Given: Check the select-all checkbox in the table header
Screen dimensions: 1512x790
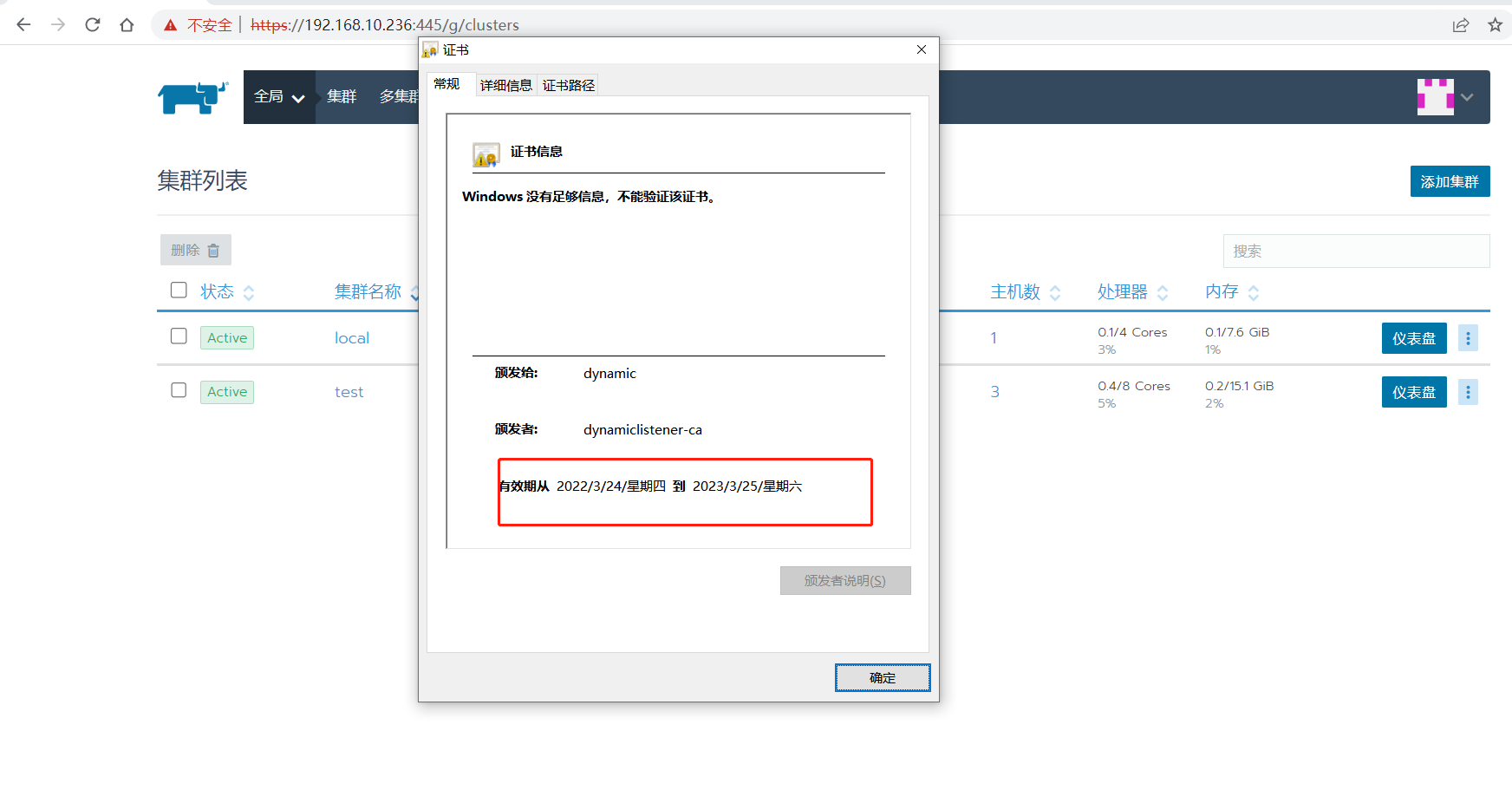Looking at the screenshot, I should [178, 290].
